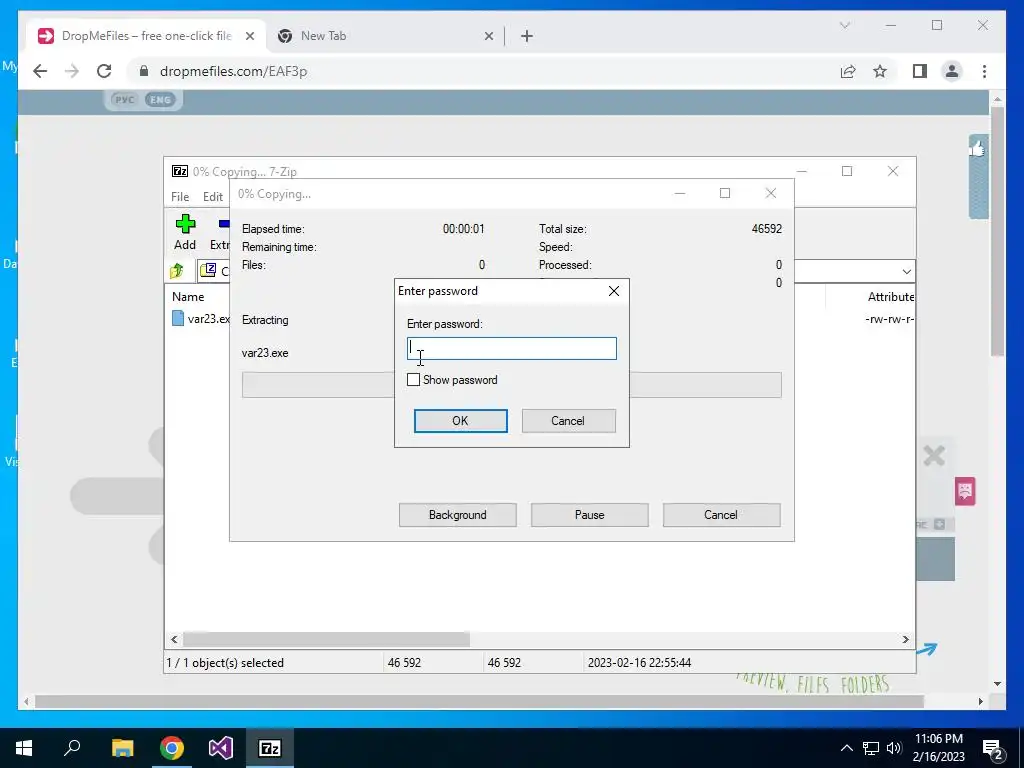The width and height of the screenshot is (1024, 768).
Task: Click the Enter password input field
Action: (x=511, y=349)
